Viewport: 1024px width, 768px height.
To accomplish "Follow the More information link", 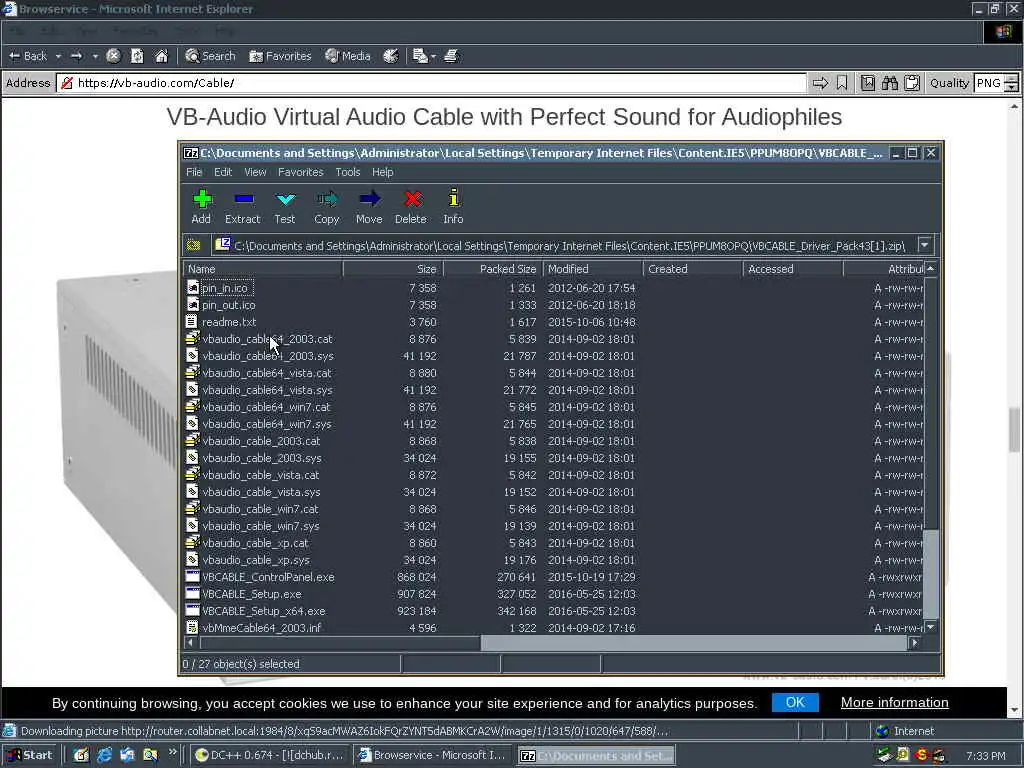I will (894, 703).
